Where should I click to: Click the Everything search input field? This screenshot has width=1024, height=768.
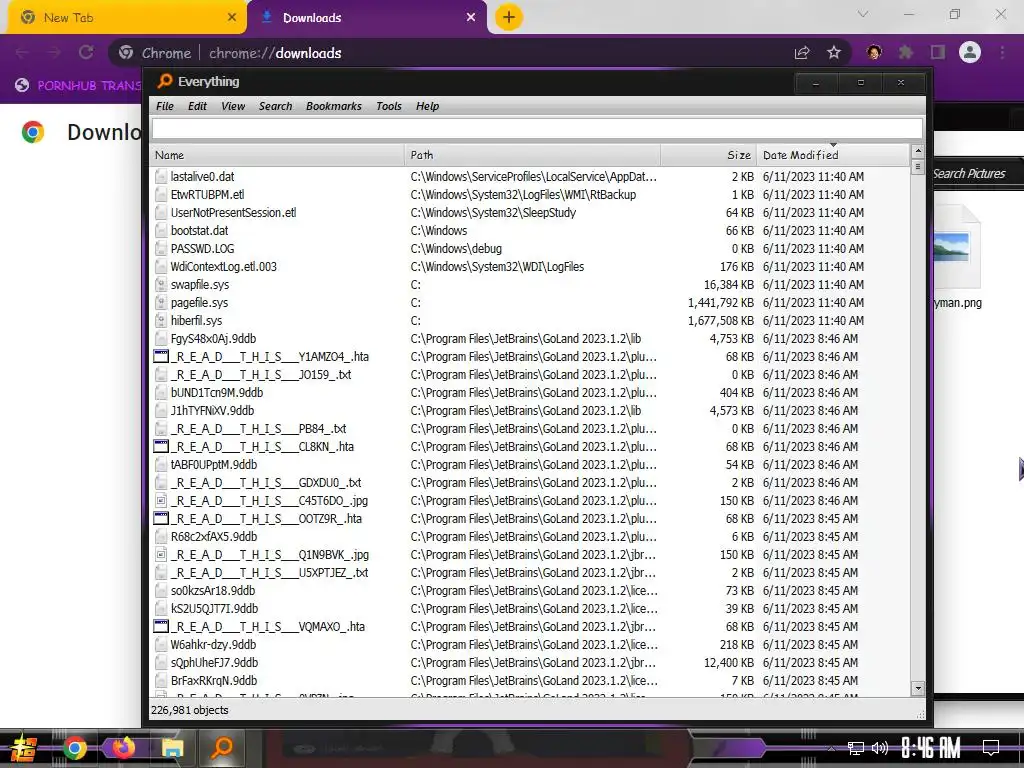pos(537,129)
